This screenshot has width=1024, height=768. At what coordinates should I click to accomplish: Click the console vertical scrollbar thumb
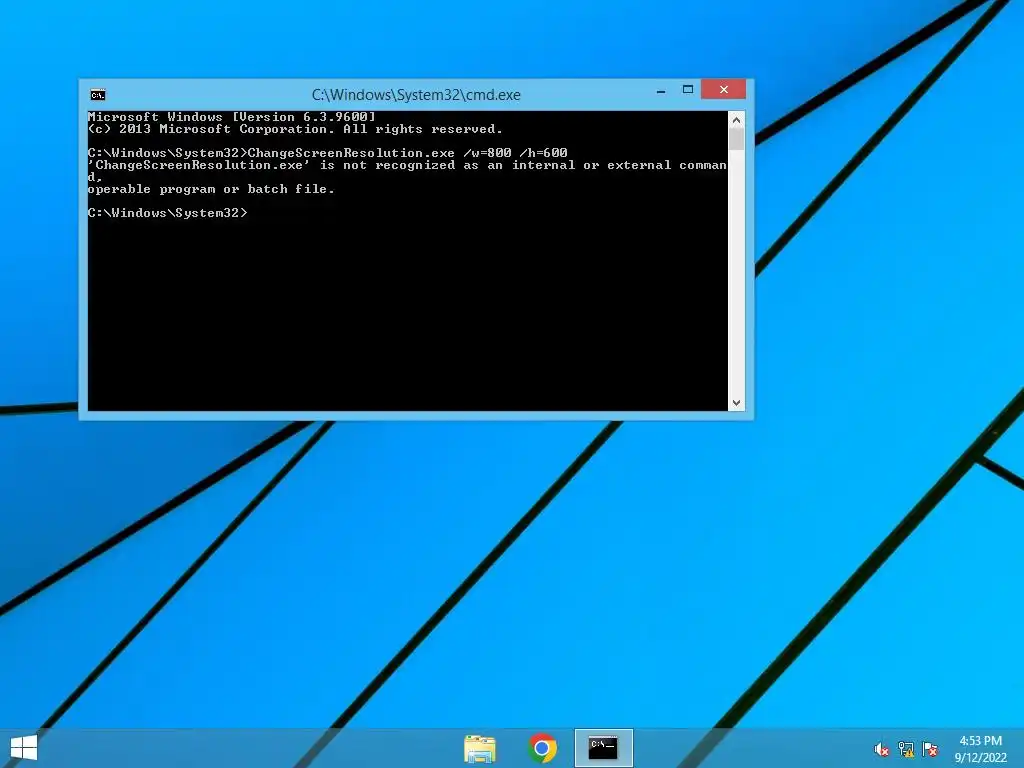(737, 140)
